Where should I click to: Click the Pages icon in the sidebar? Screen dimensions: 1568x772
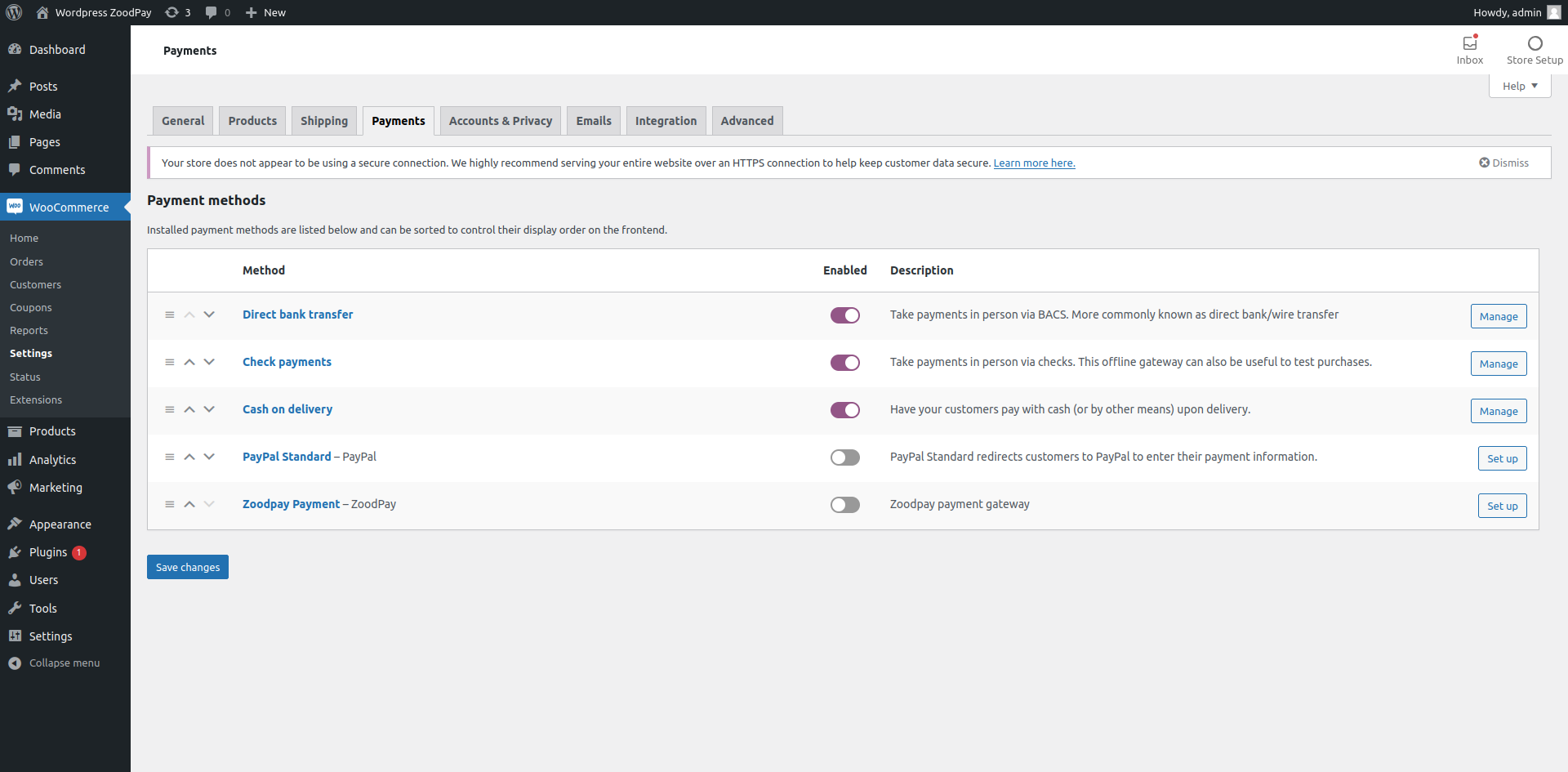pos(15,141)
